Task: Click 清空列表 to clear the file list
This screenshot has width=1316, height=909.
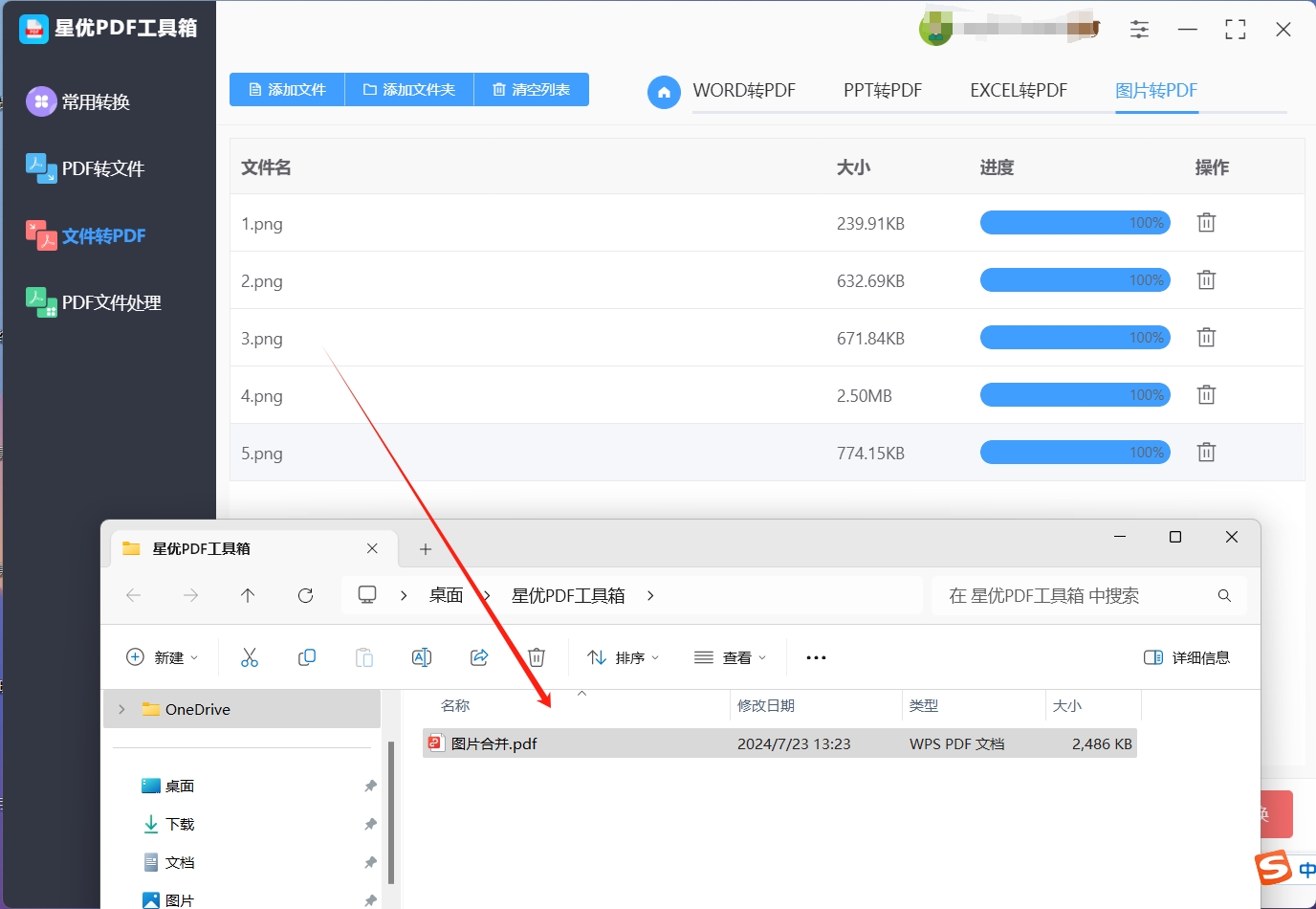Action: coord(532,90)
